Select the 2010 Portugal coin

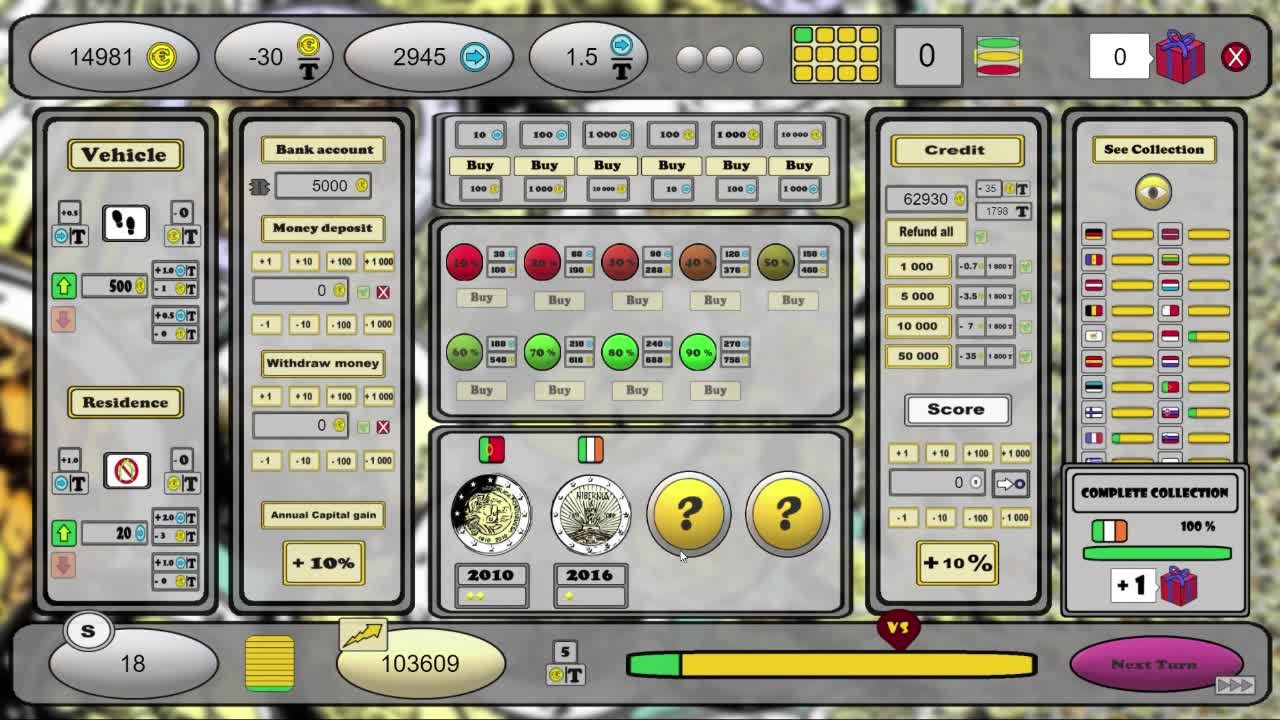(x=490, y=515)
